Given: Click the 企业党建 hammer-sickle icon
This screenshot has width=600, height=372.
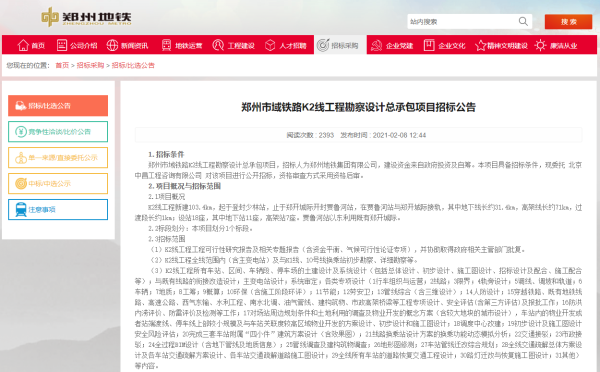Looking at the screenshot, I should (x=377, y=45).
